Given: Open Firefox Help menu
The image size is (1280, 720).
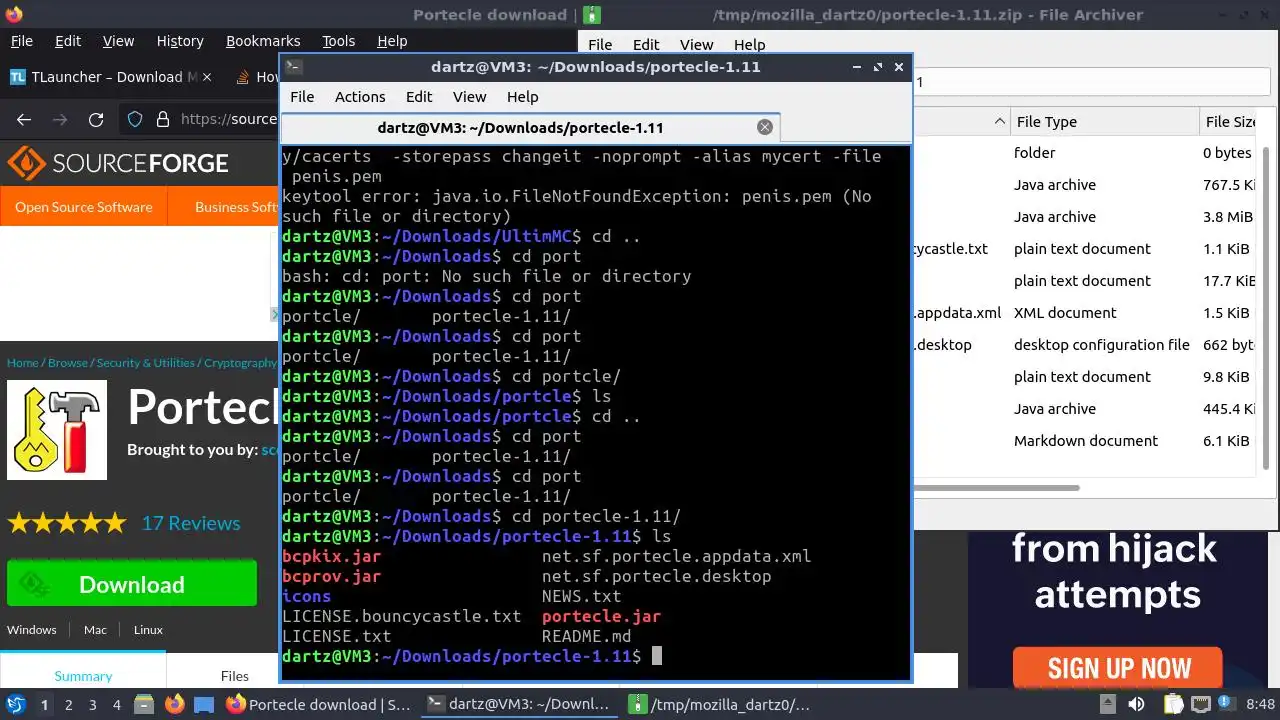Looking at the screenshot, I should (x=392, y=41).
